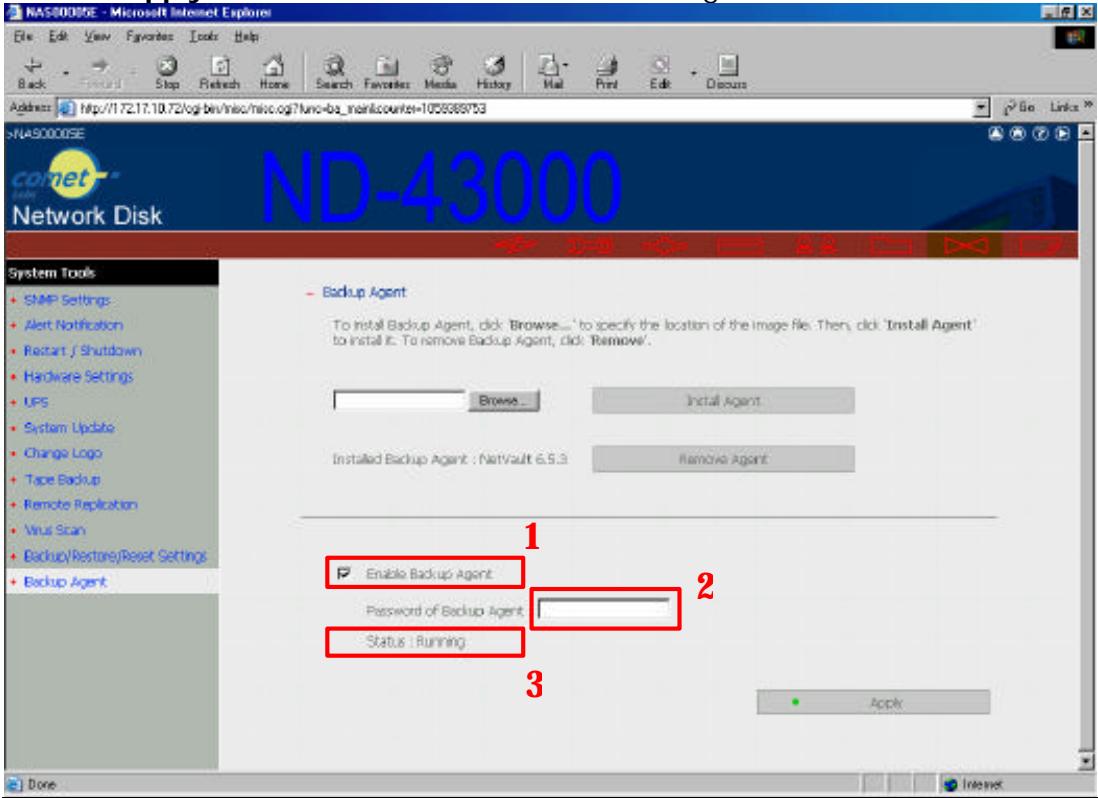Open the Media toolbar button

tap(440, 73)
